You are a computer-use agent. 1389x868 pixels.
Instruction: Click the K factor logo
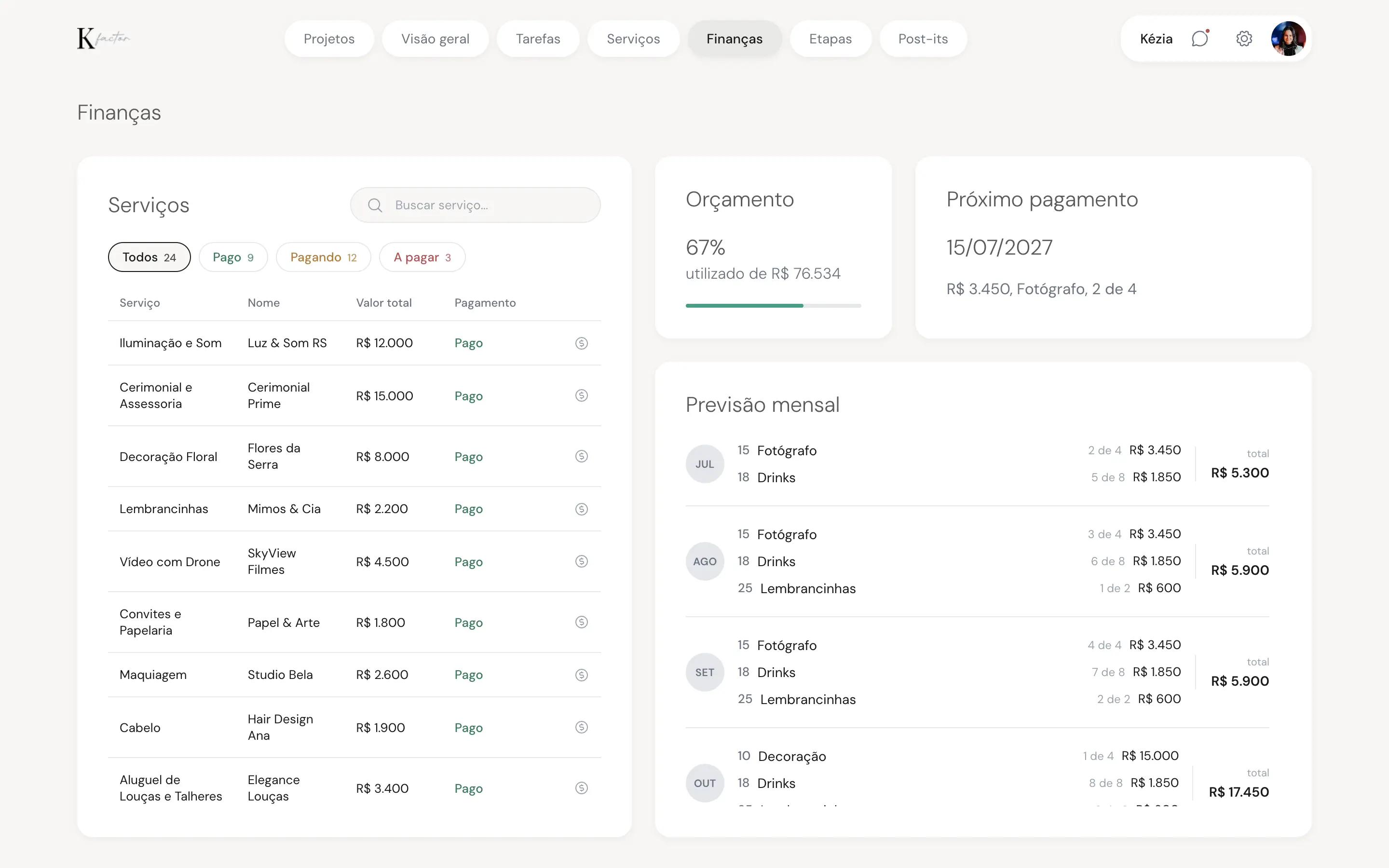pos(104,39)
